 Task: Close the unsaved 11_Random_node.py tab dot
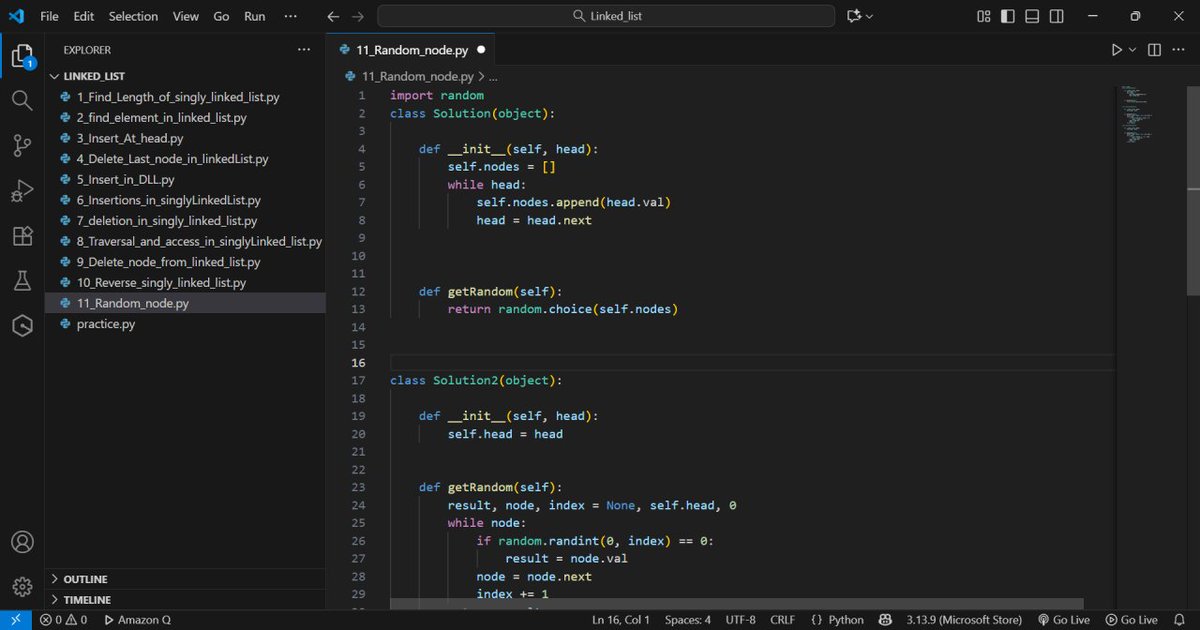click(x=481, y=49)
